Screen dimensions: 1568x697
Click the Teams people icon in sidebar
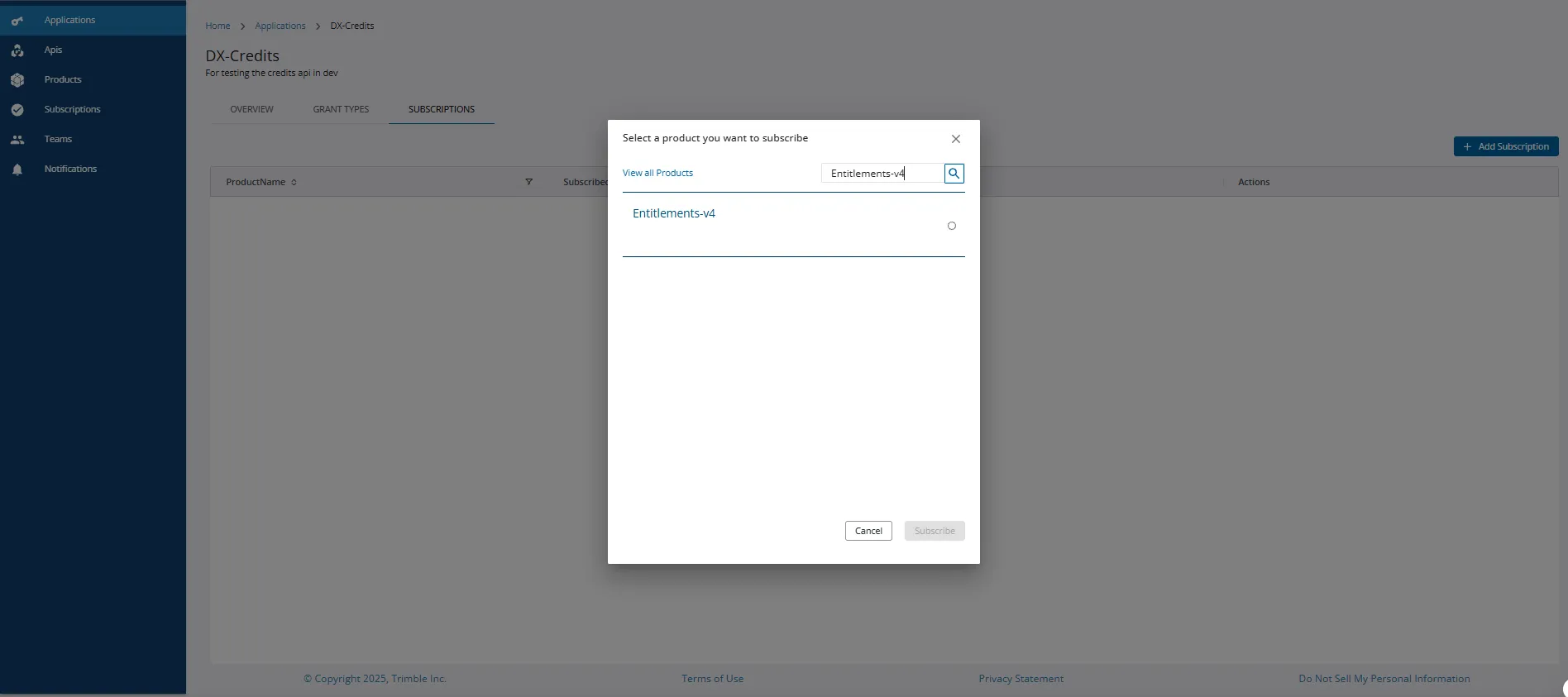tap(17, 140)
